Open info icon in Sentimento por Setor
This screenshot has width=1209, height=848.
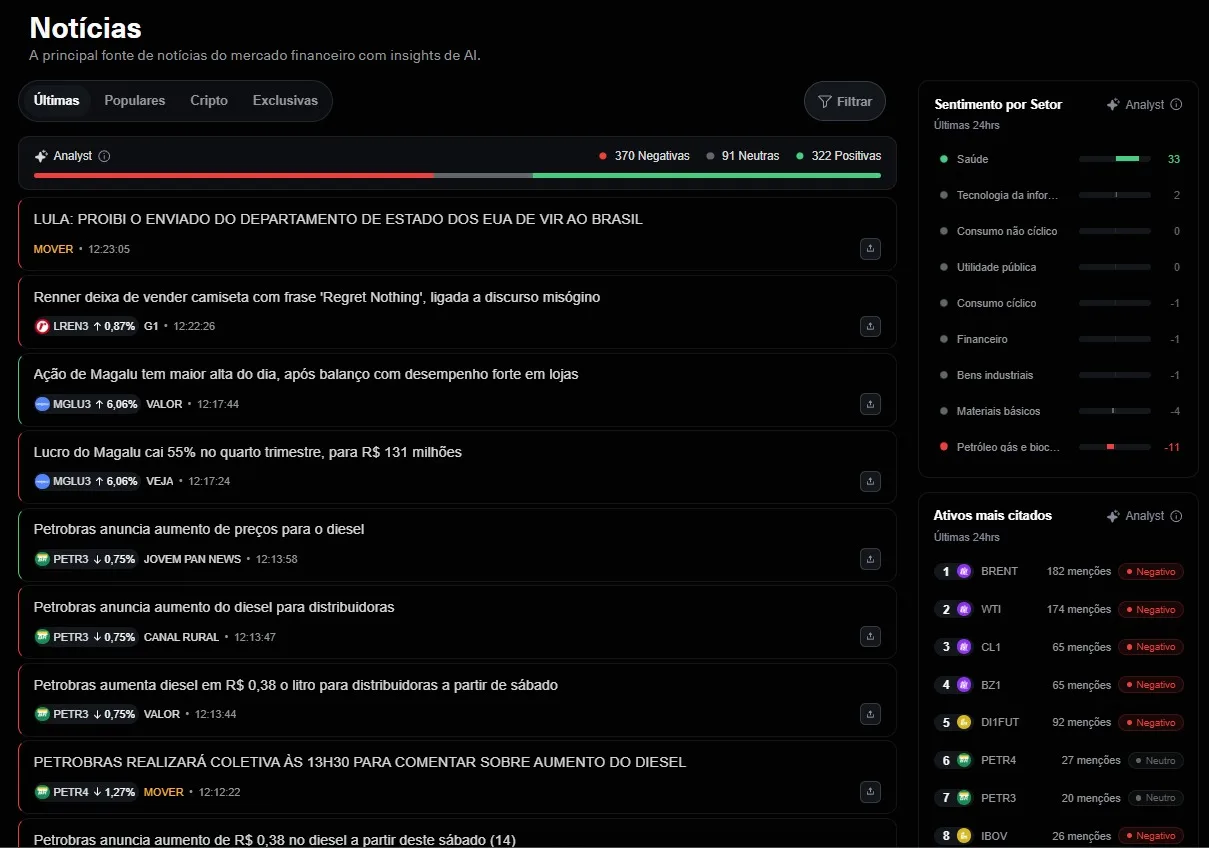1176,105
